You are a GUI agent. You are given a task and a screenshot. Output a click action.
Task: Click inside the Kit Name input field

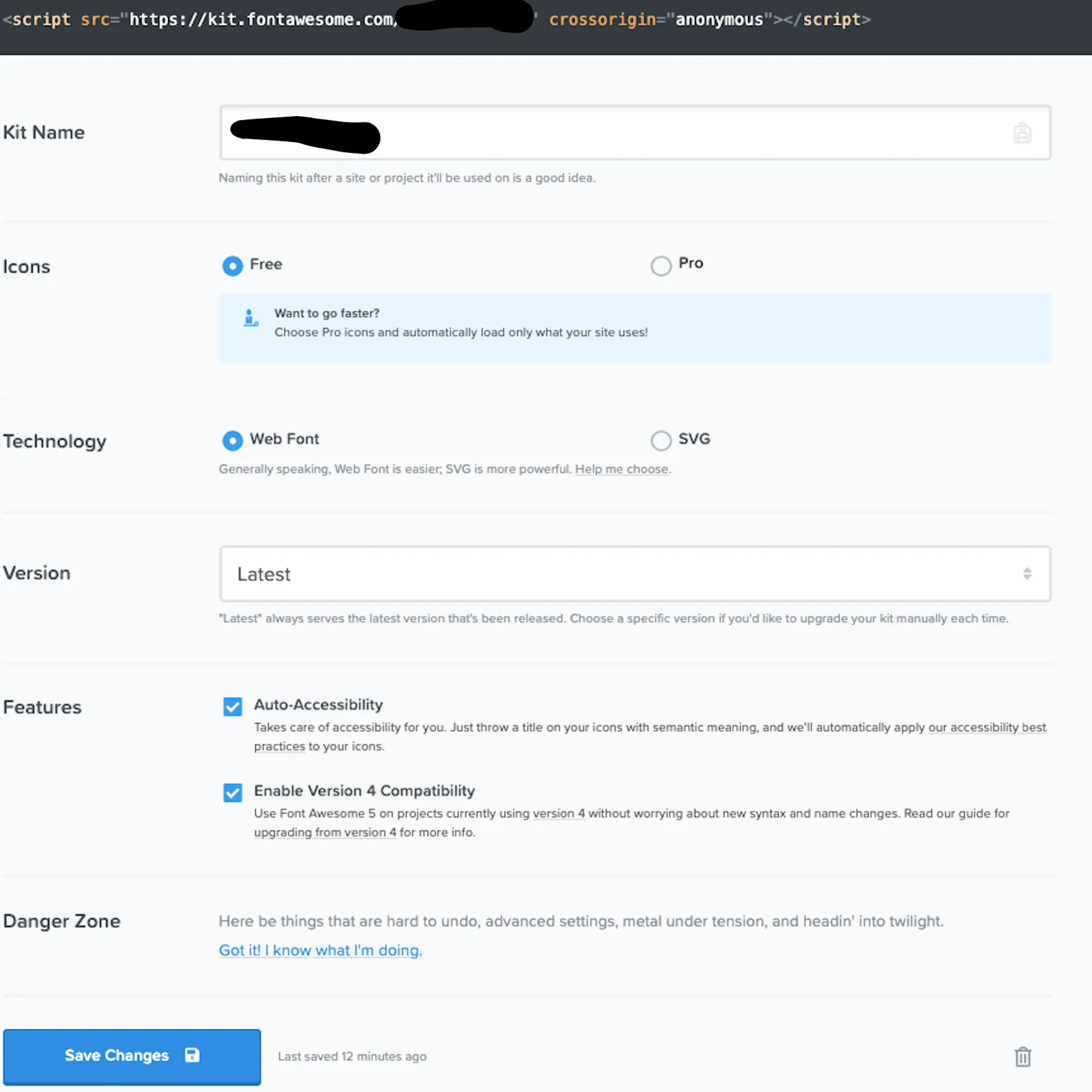point(635,132)
